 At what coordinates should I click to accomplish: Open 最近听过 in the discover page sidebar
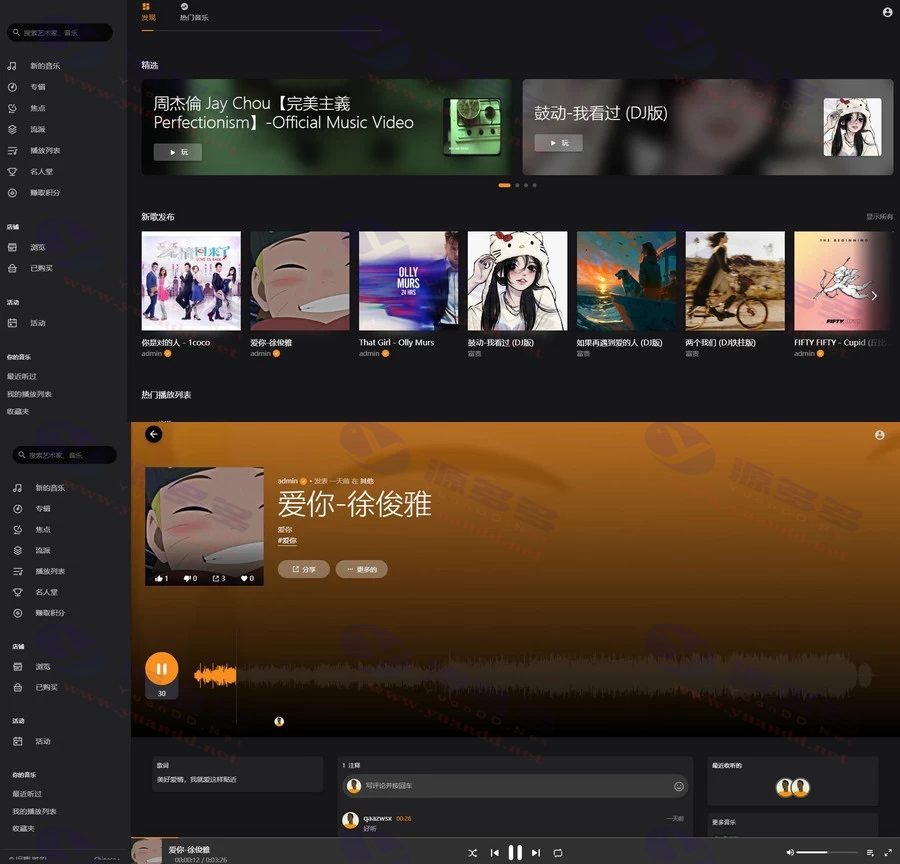point(21,376)
